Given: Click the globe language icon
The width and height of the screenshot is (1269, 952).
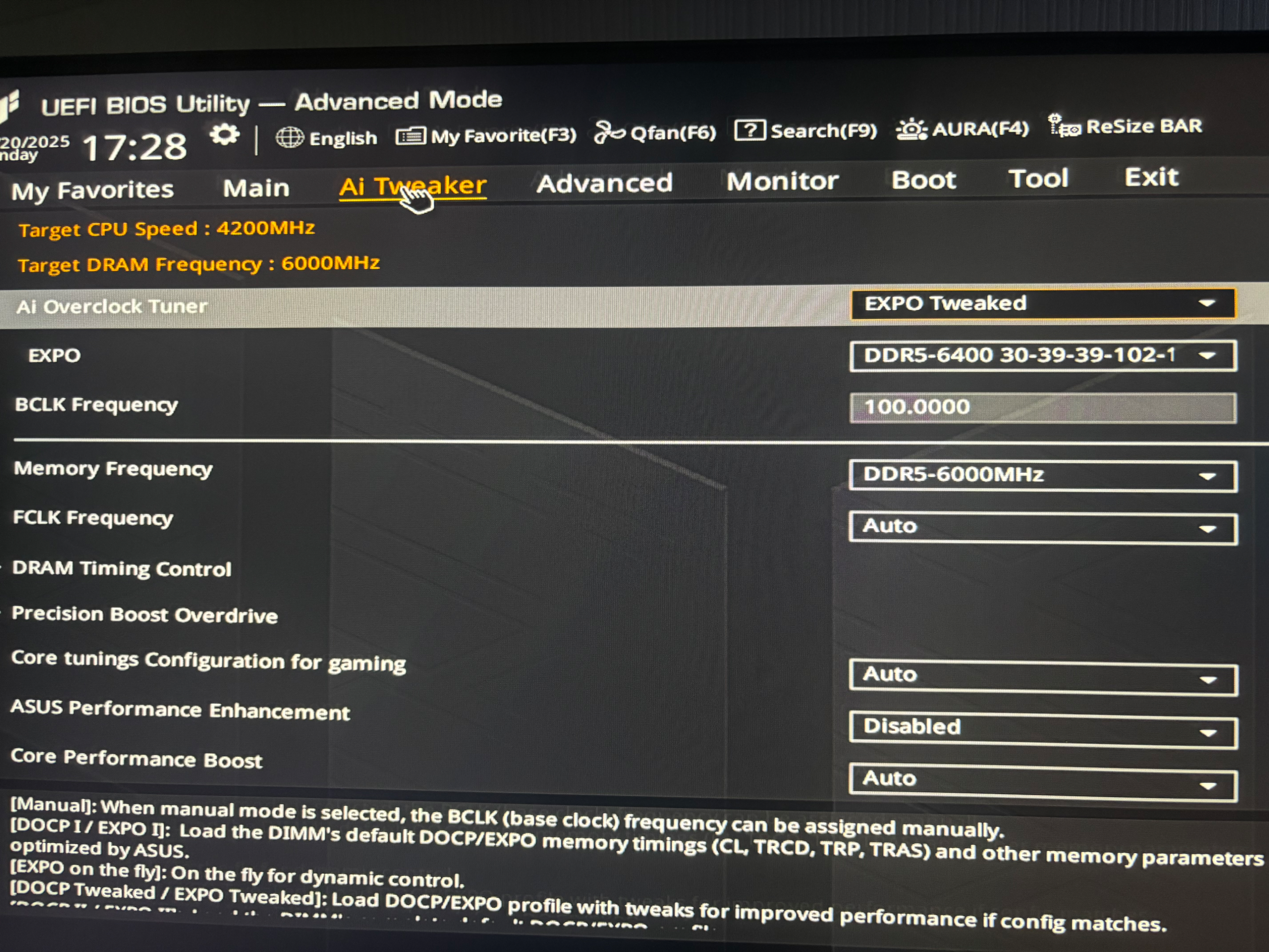Looking at the screenshot, I should (290, 138).
